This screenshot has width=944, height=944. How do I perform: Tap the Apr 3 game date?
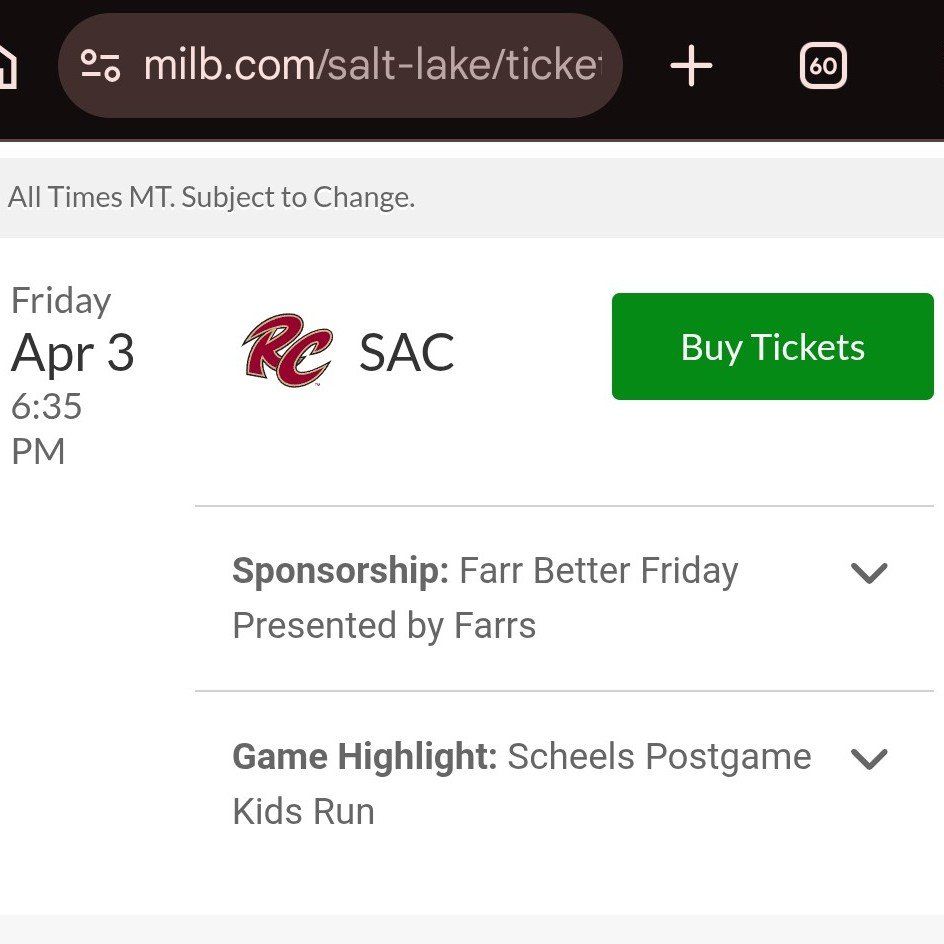tap(72, 353)
